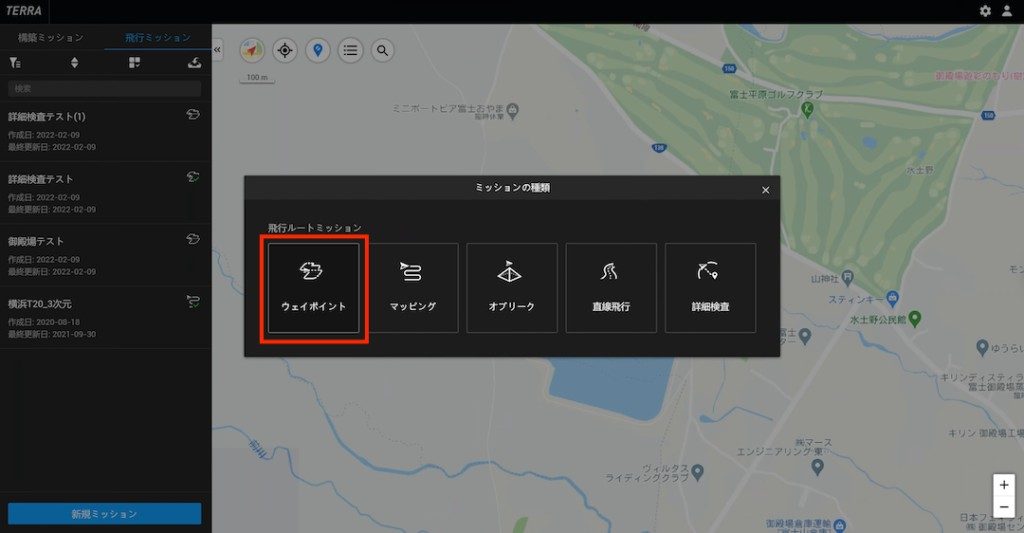Choose the 詳細検査 detailed inspection mission
Viewport: 1024px width, 533px height.
click(710, 288)
